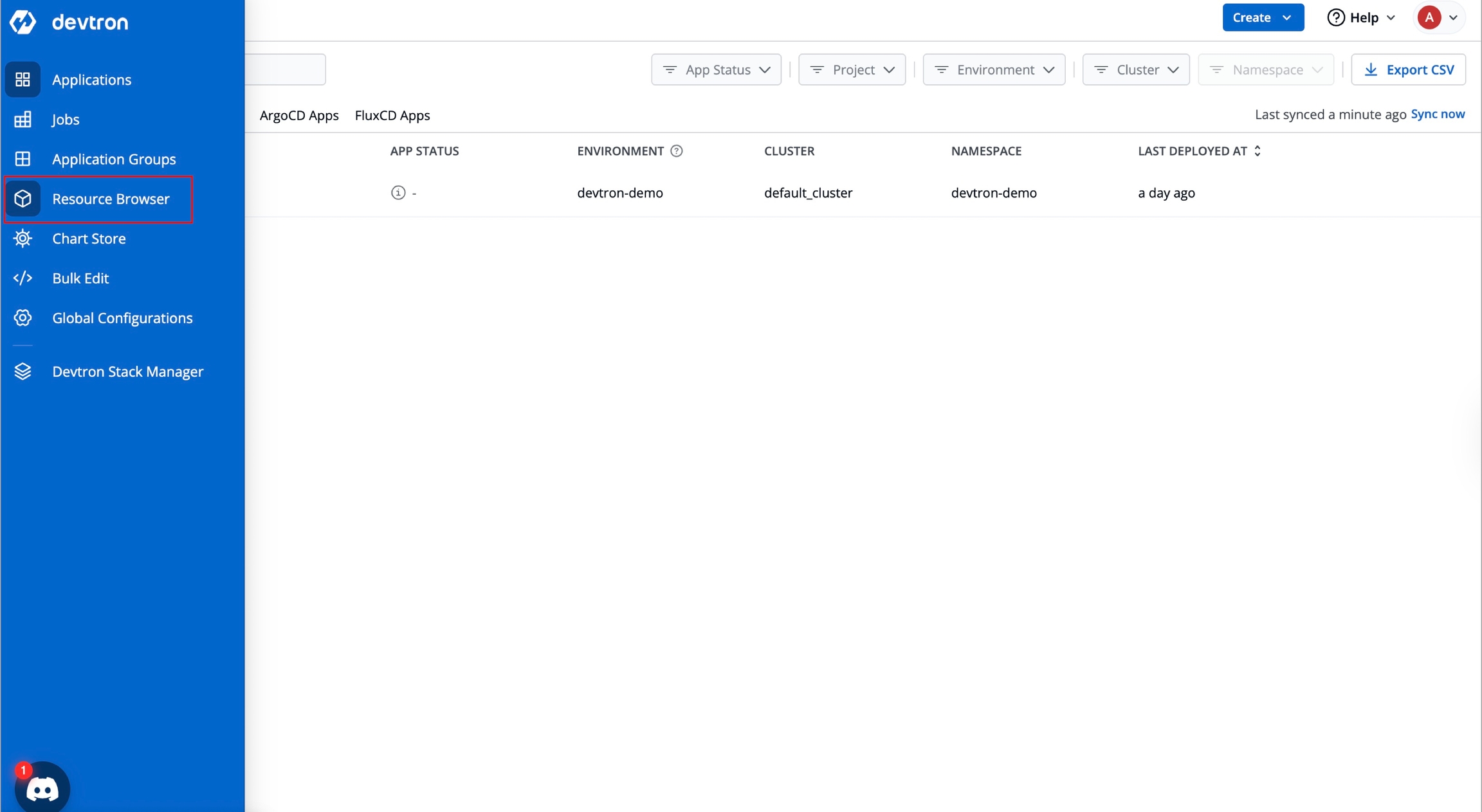Image resolution: width=1482 pixels, height=812 pixels.
Task: Open the Cluster filter dropdown
Action: click(x=1136, y=69)
